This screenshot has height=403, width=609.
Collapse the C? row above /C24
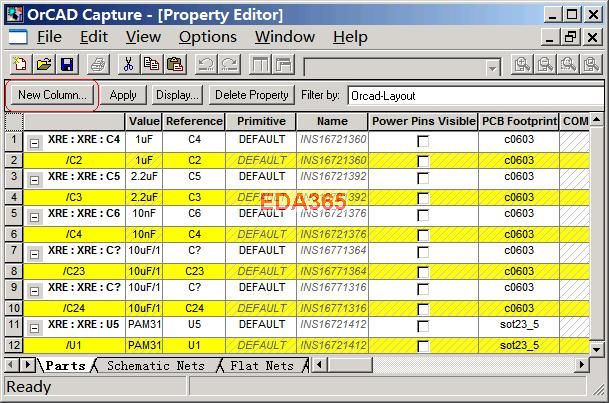coord(34,291)
